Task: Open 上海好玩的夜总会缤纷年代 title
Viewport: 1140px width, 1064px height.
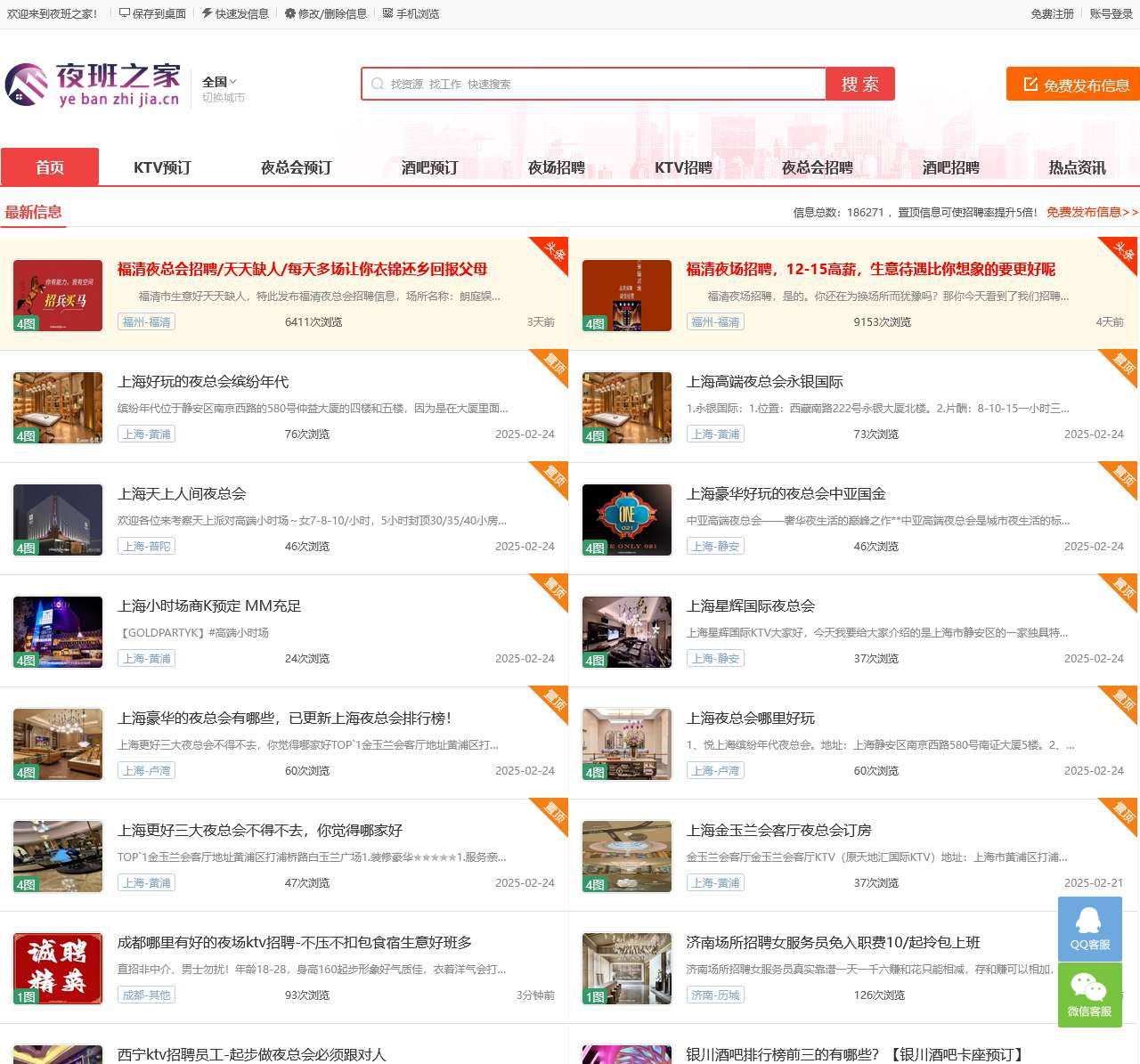Action: tap(203, 381)
